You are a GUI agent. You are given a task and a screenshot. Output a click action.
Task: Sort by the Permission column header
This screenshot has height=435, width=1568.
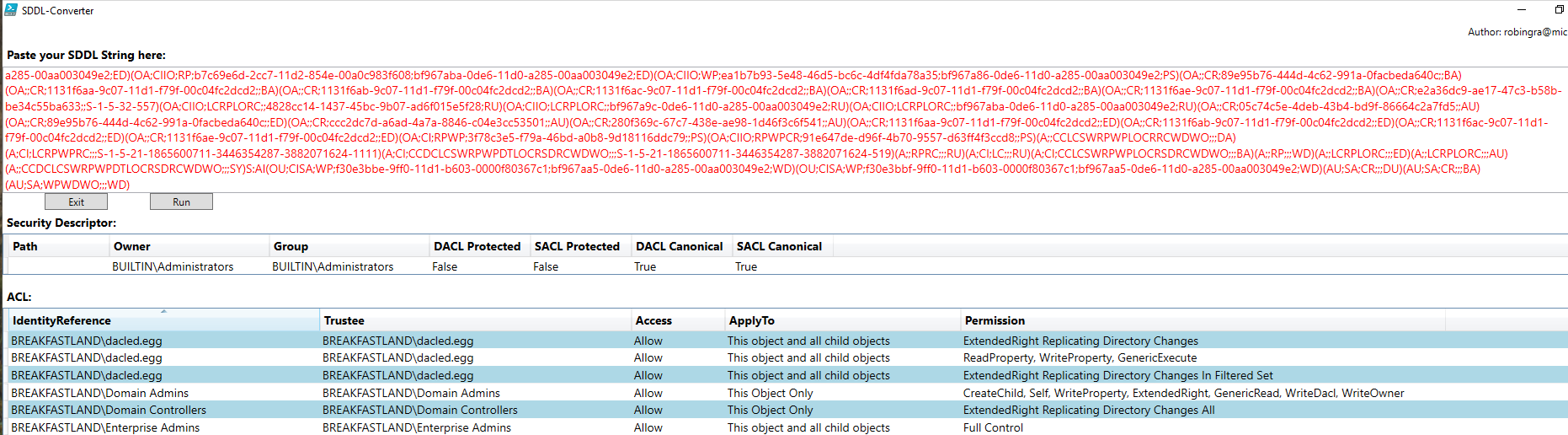1202,320
